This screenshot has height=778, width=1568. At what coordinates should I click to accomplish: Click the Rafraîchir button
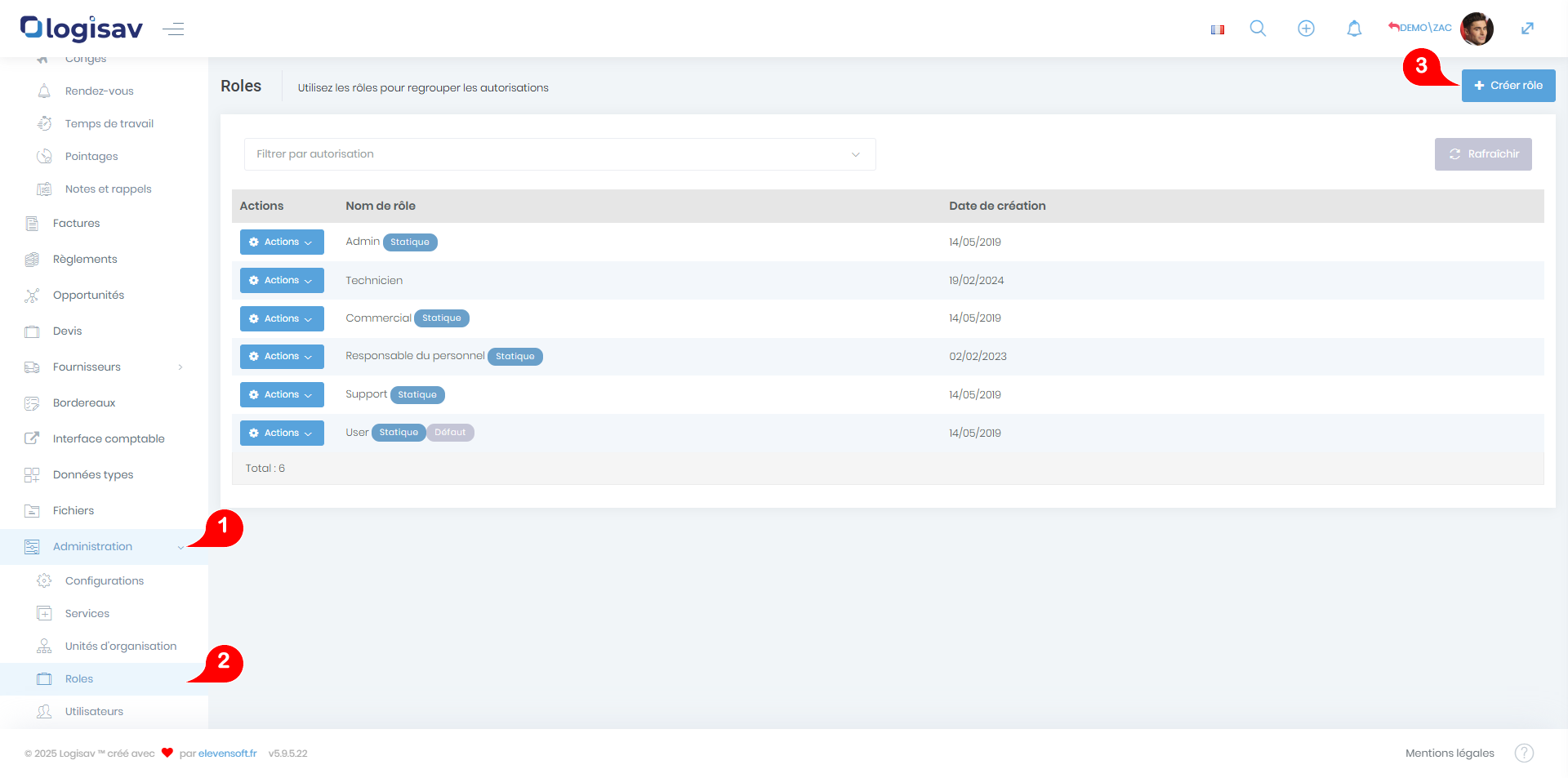pos(1482,154)
